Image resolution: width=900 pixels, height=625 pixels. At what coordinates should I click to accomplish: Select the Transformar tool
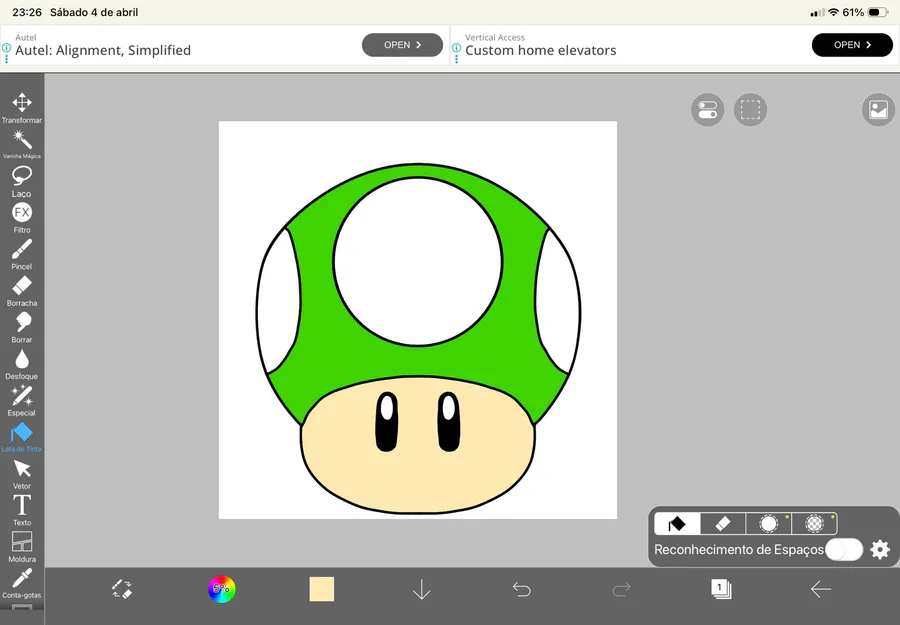pos(22,108)
